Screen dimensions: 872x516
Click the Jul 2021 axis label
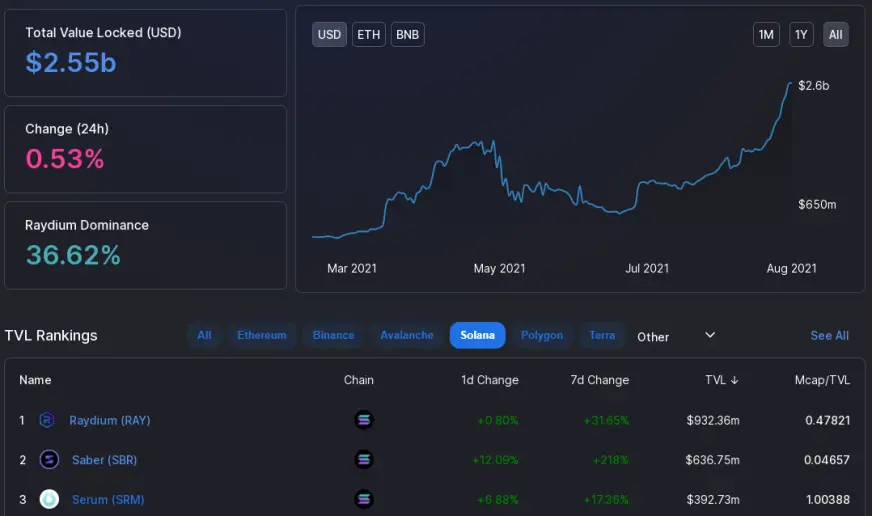point(647,269)
